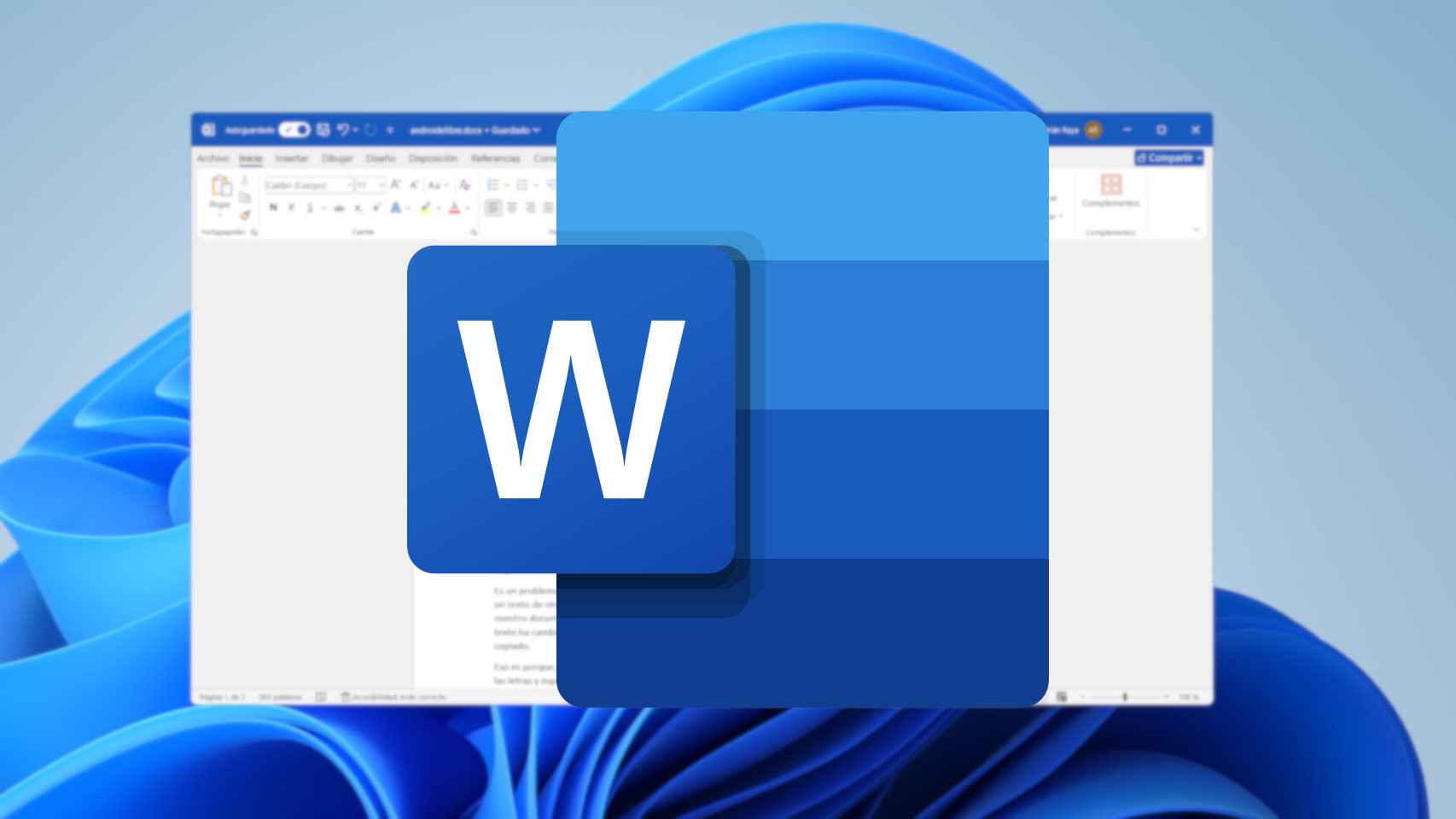Click the Format Painter brush icon
1456x819 pixels.
coord(245,215)
